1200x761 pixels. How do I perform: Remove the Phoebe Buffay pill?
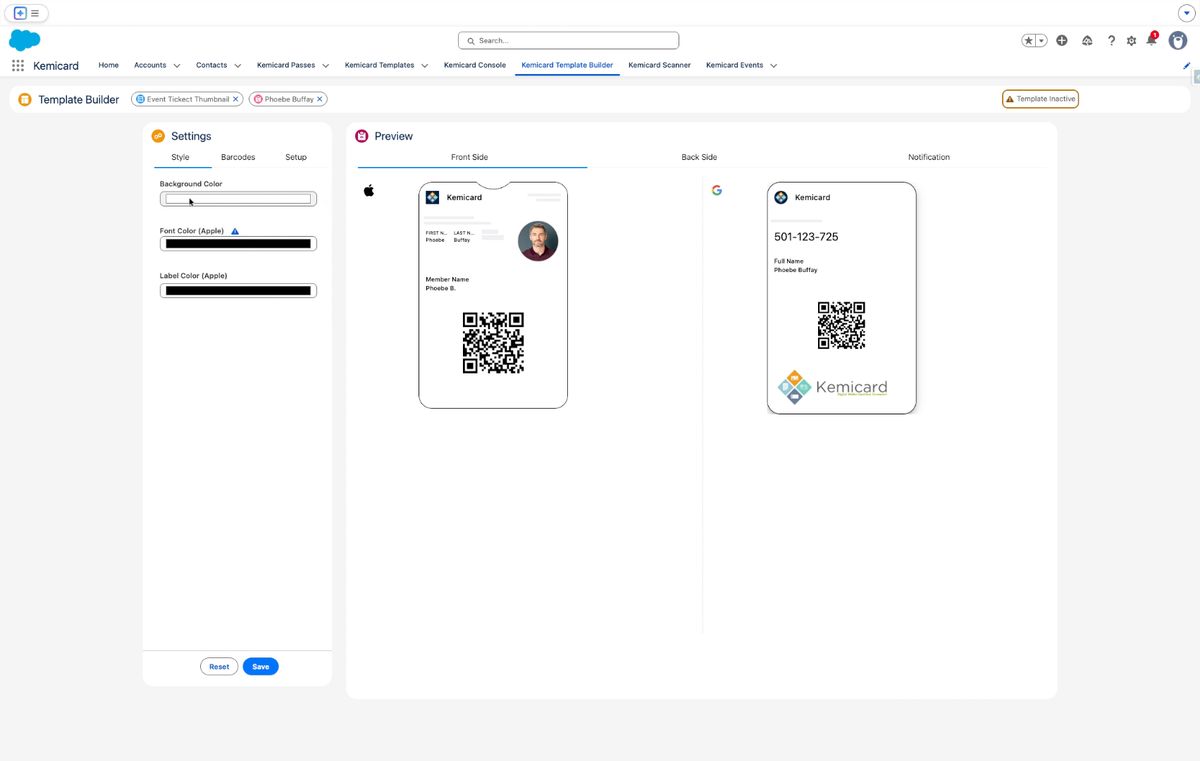[x=320, y=99]
